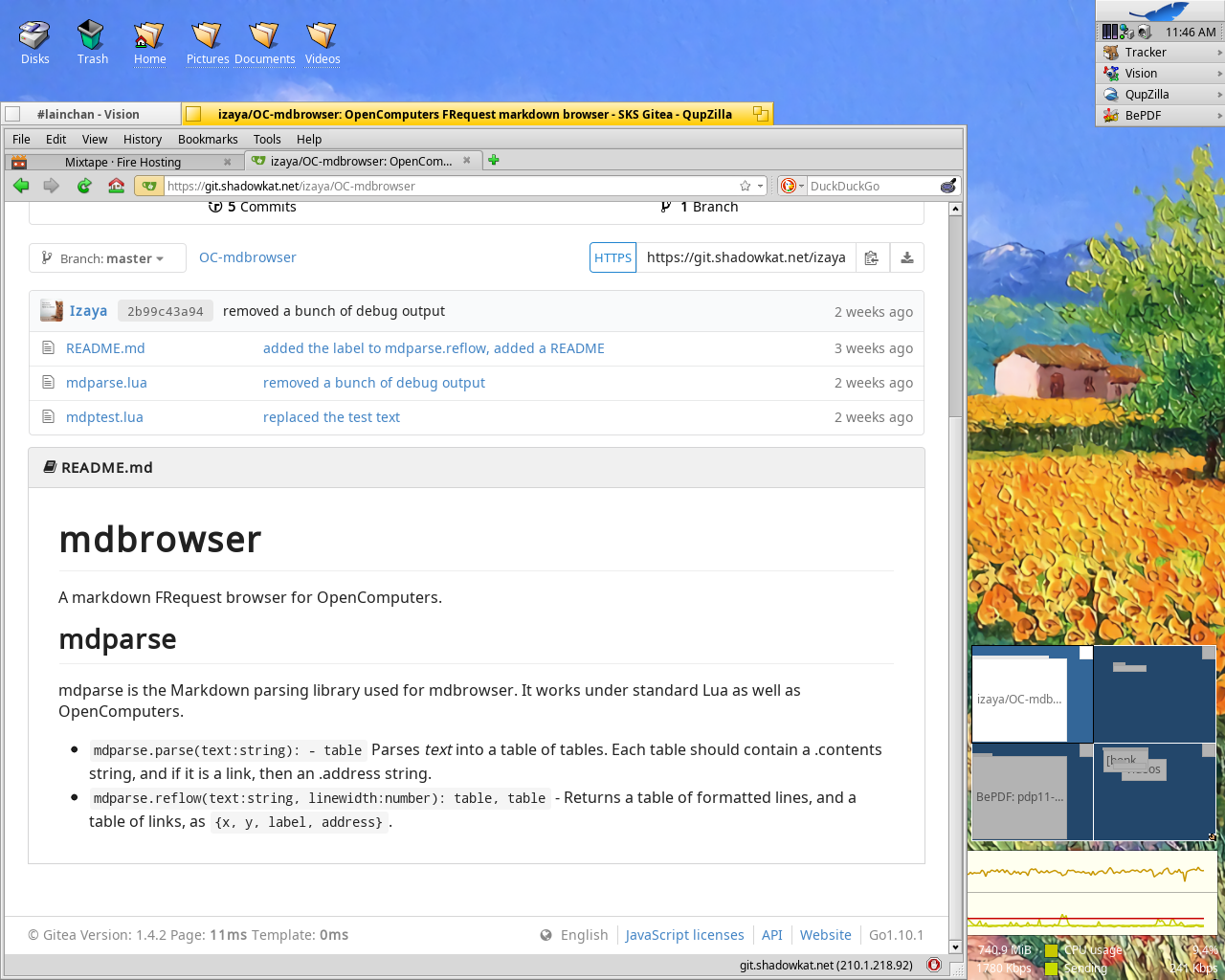Image resolution: width=1225 pixels, height=980 pixels.
Task: Open the URL bar history dropdown arrow
Action: point(761,186)
